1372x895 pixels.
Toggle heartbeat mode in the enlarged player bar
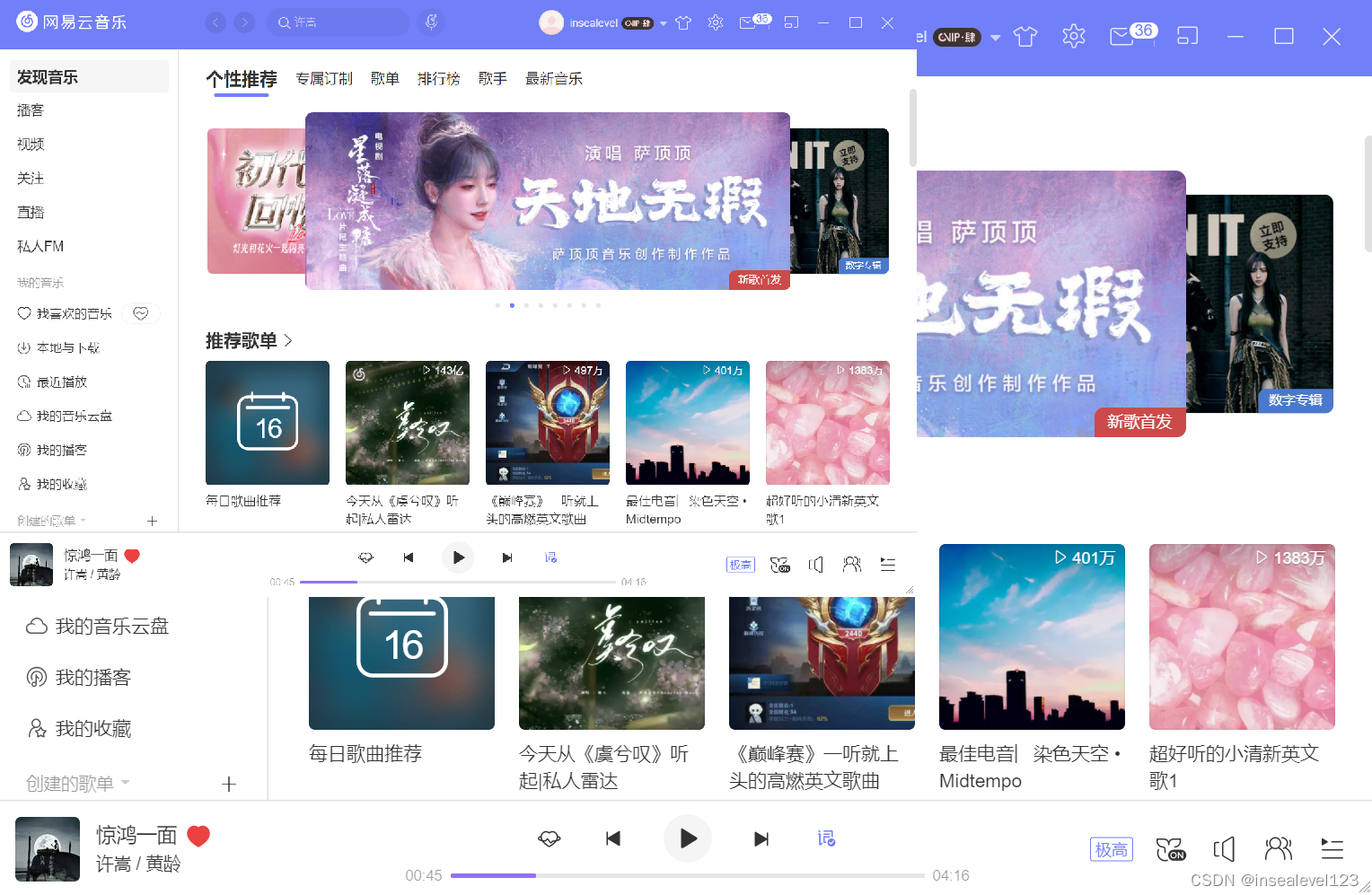tap(550, 838)
